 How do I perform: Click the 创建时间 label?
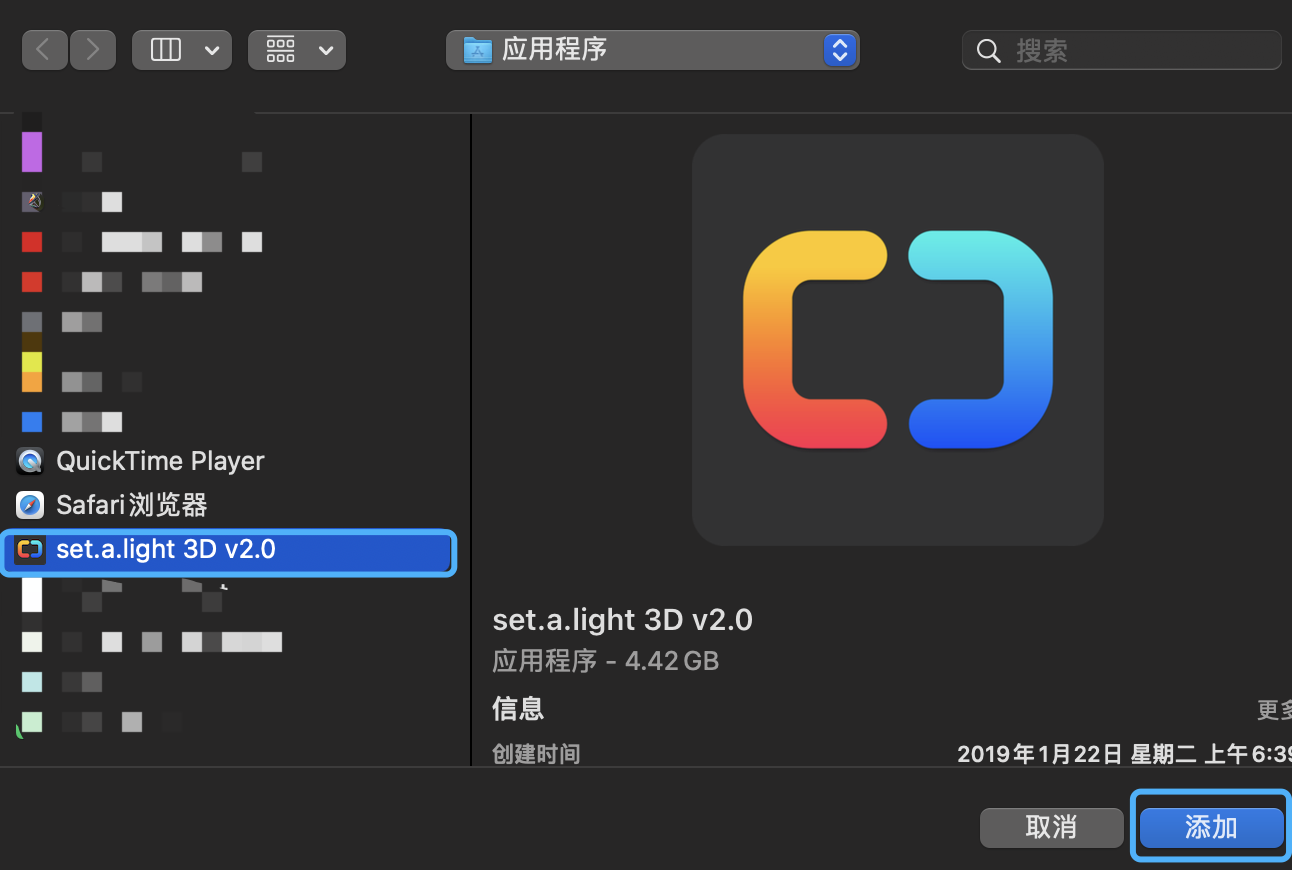[536, 753]
